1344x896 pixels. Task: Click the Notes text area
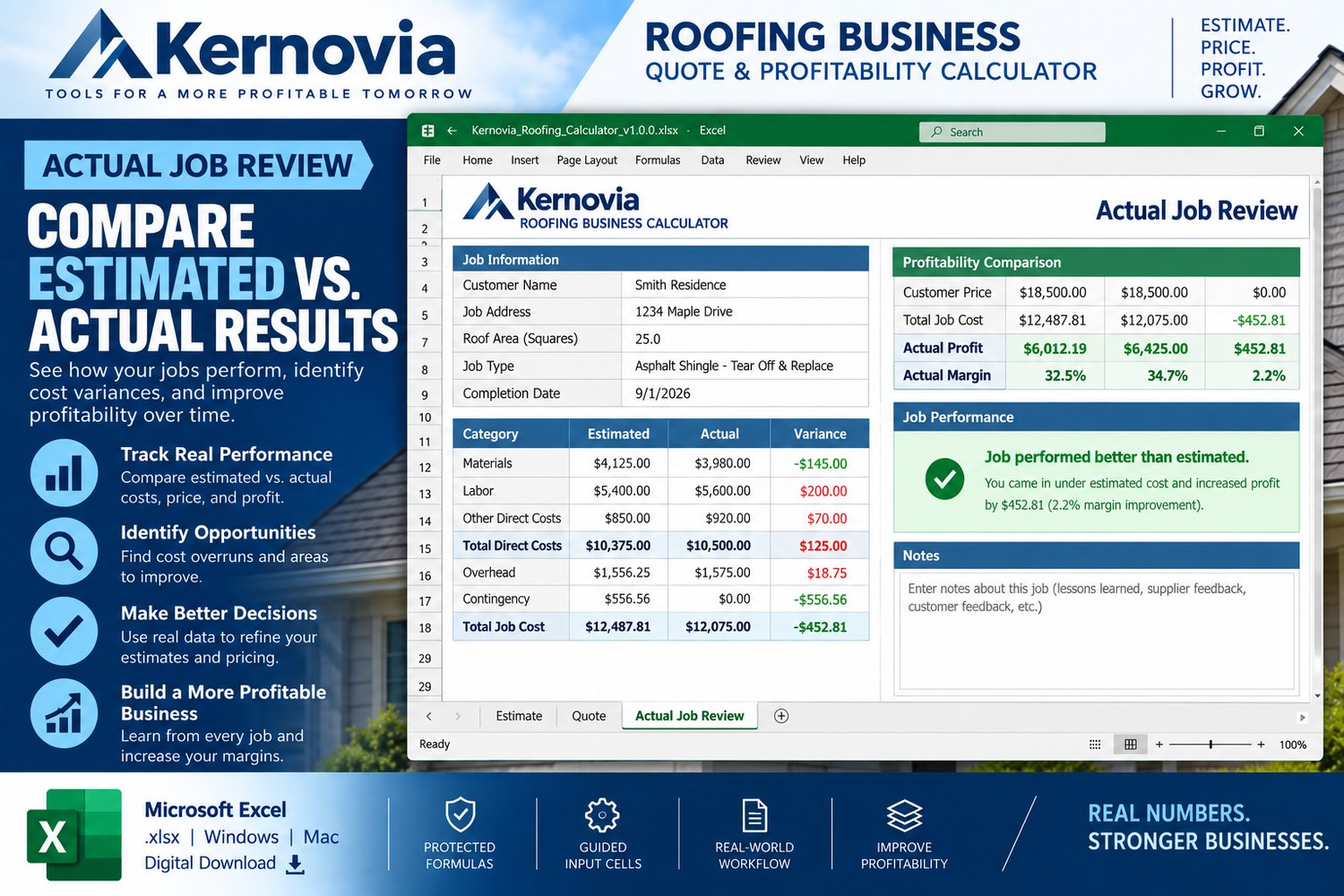(1097, 631)
